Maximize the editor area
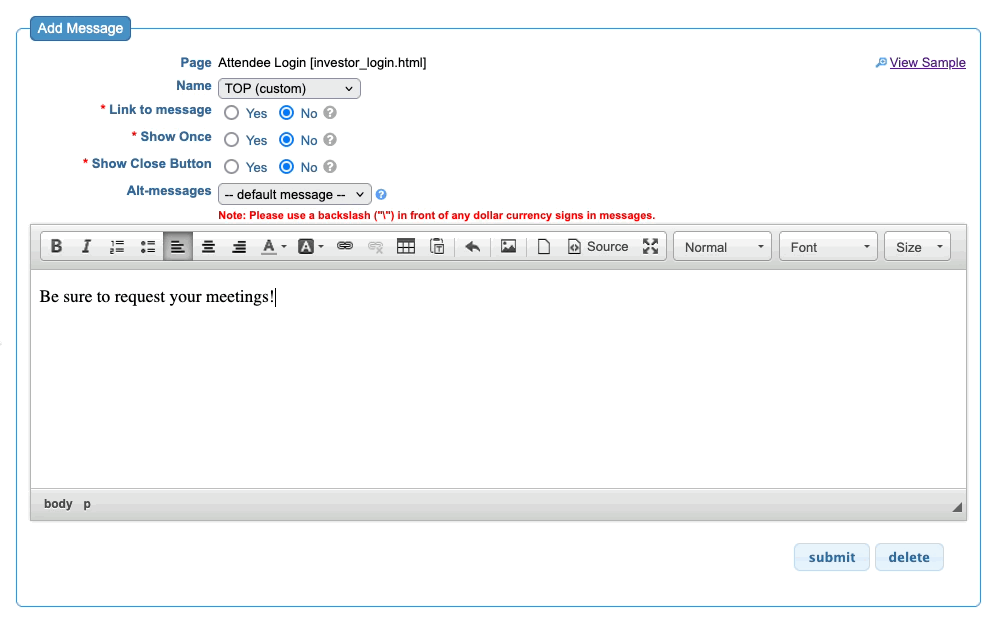 click(650, 247)
